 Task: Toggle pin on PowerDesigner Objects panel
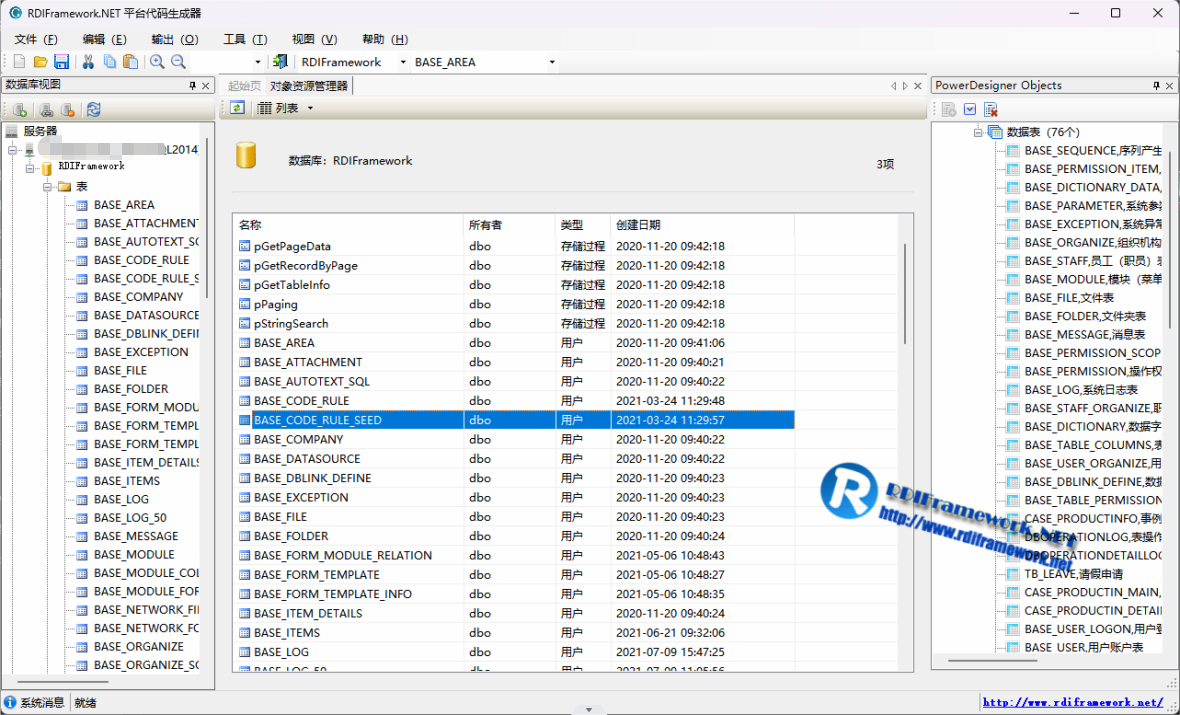coord(1156,86)
